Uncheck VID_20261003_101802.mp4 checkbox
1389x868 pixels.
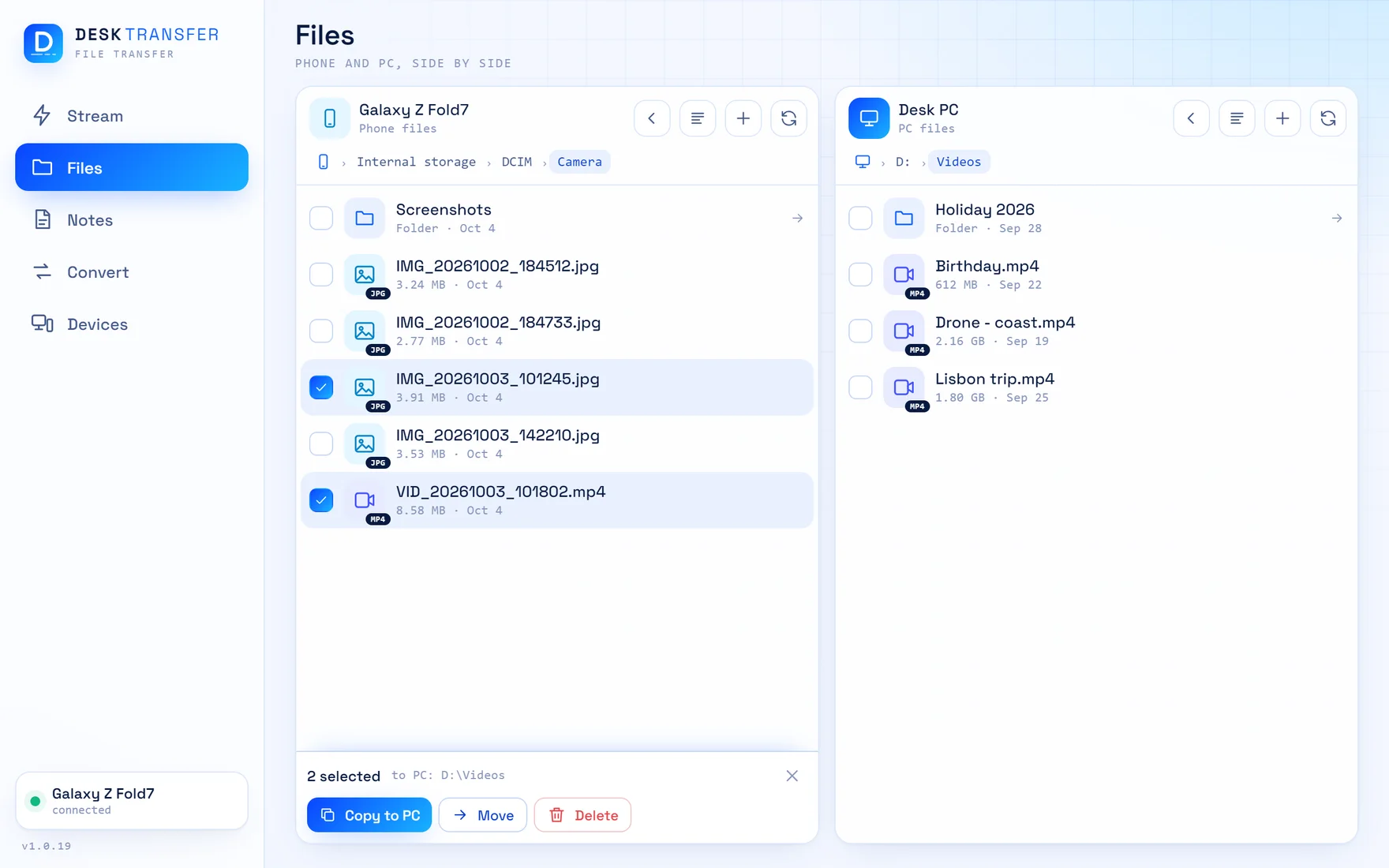(321, 500)
